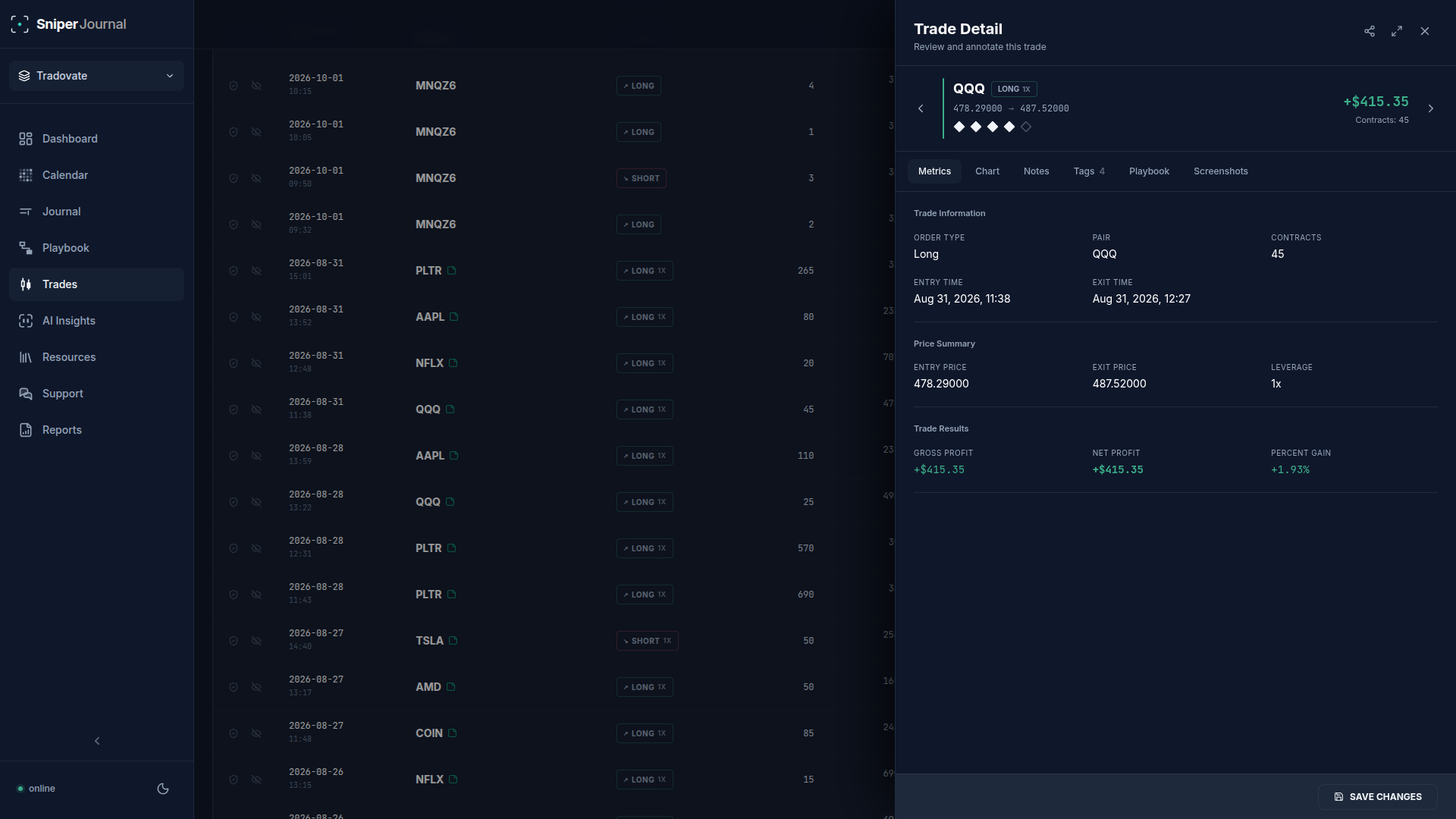Image resolution: width=1456 pixels, height=819 pixels.
Task: Open the Playbook sidebar icon
Action: pyautogui.click(x=26, y=248)
